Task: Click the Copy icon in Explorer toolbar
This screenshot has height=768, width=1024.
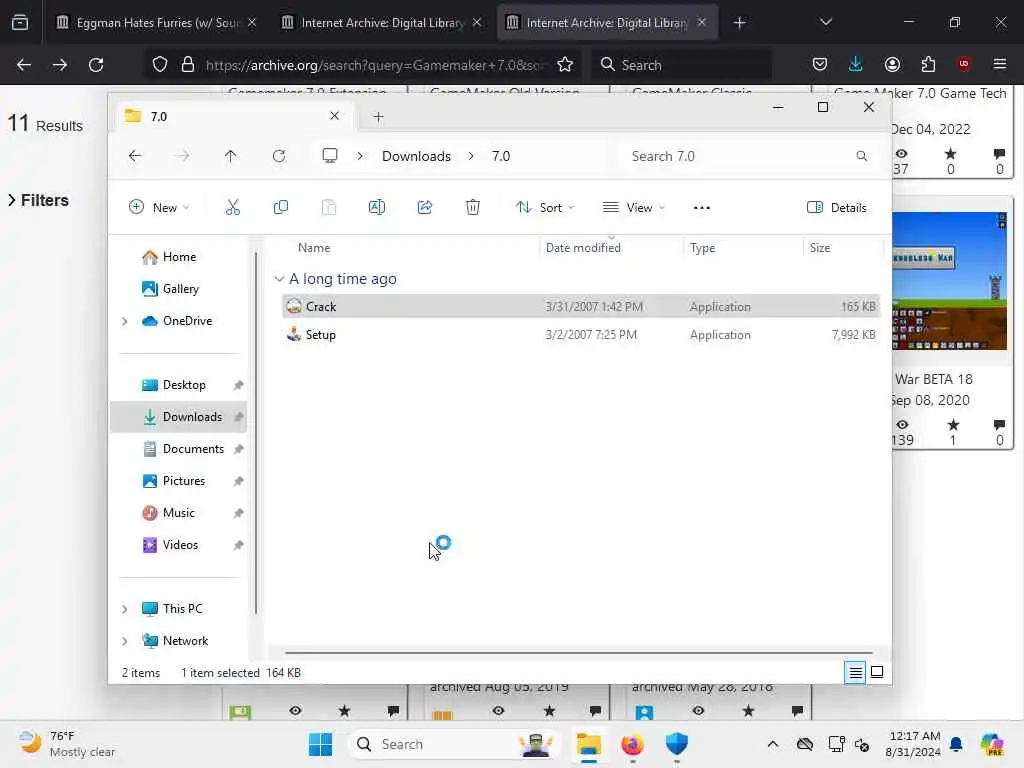Action: click(x=281, y=208)
